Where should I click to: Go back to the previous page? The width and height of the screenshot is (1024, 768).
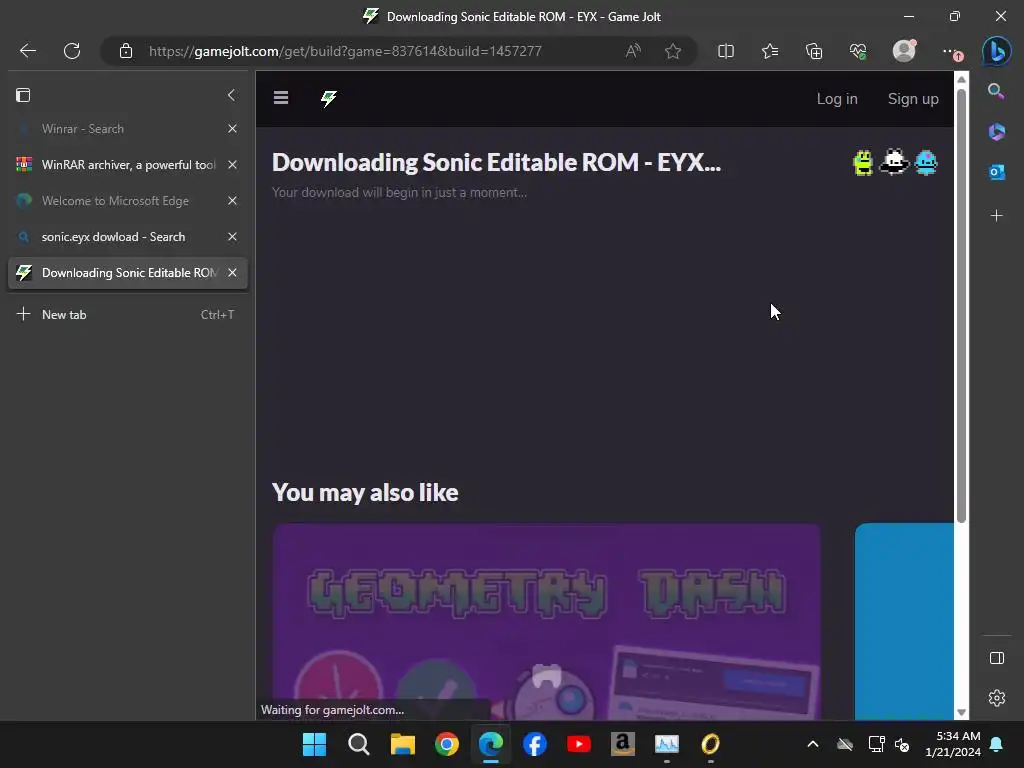point(27,51)
